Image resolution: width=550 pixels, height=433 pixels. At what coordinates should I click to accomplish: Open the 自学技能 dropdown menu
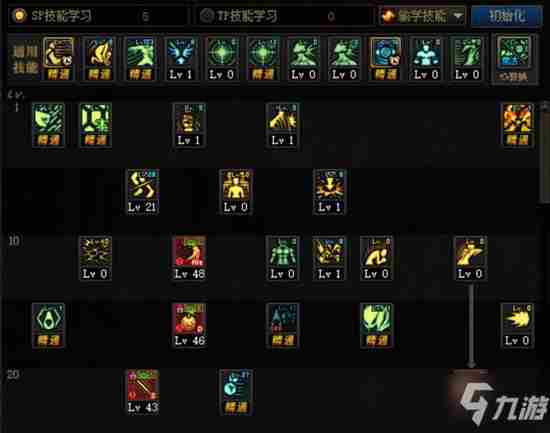pos(422,16)
